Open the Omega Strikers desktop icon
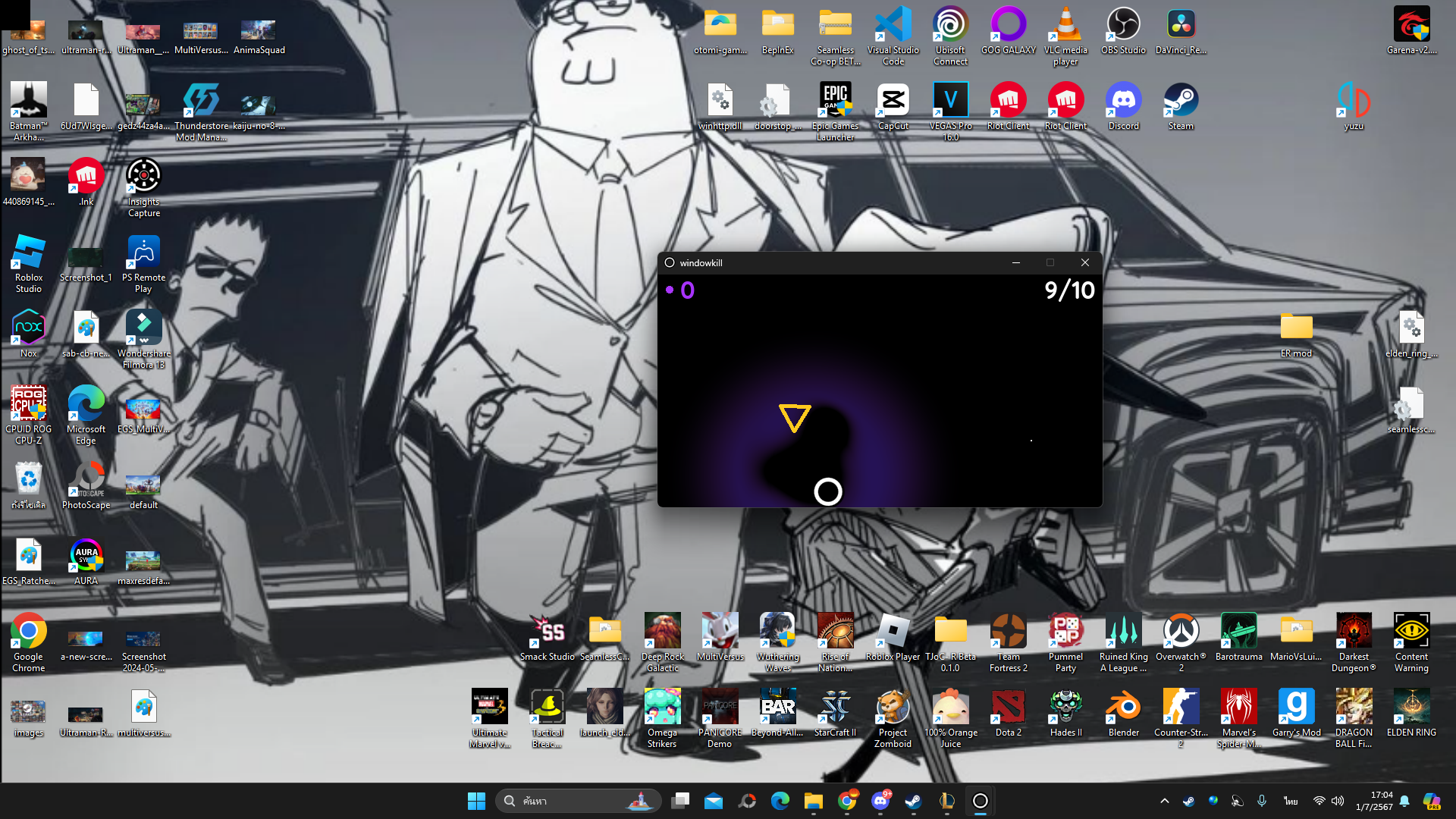The height and width of the screenshot is (819, 1456). (662, 718)
